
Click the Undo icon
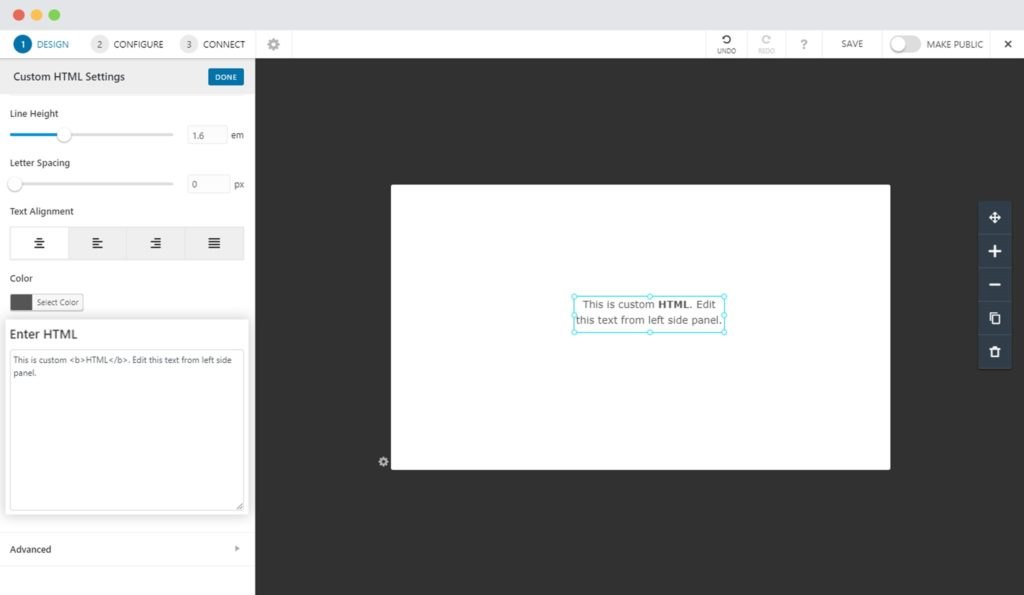pyautogui.click(x=726, y=43)
